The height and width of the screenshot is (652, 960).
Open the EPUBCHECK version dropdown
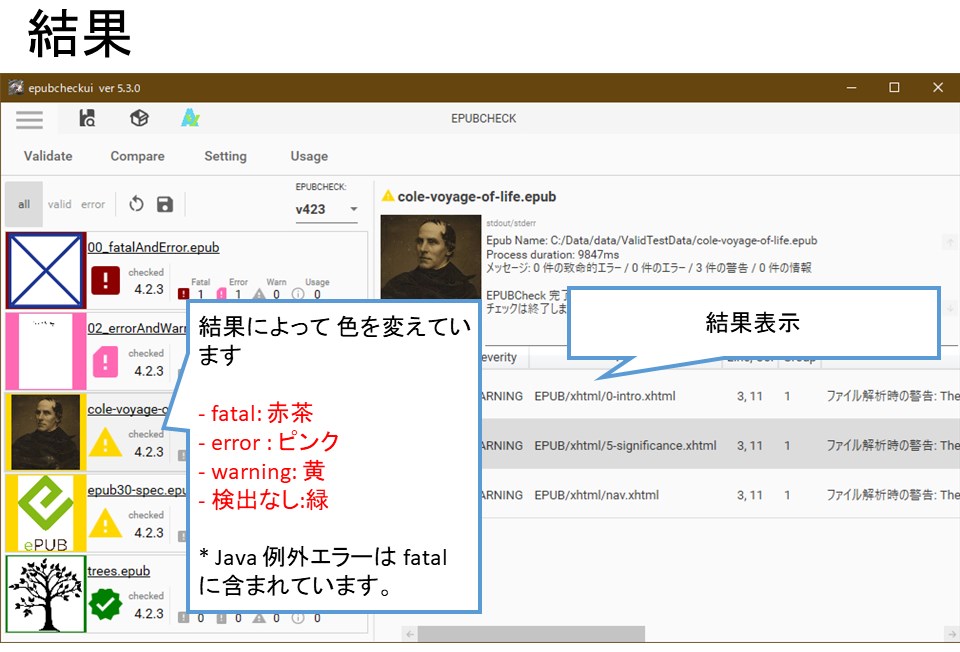354,207
